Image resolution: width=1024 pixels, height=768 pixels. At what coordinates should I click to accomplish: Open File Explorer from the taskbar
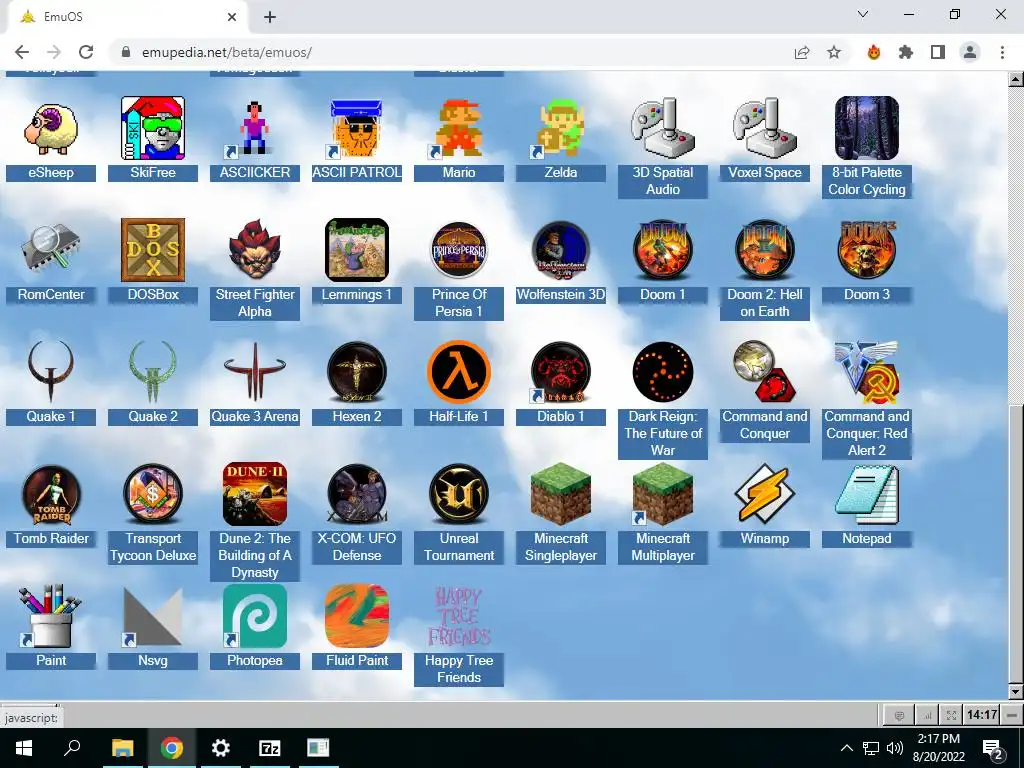(122, 748)
